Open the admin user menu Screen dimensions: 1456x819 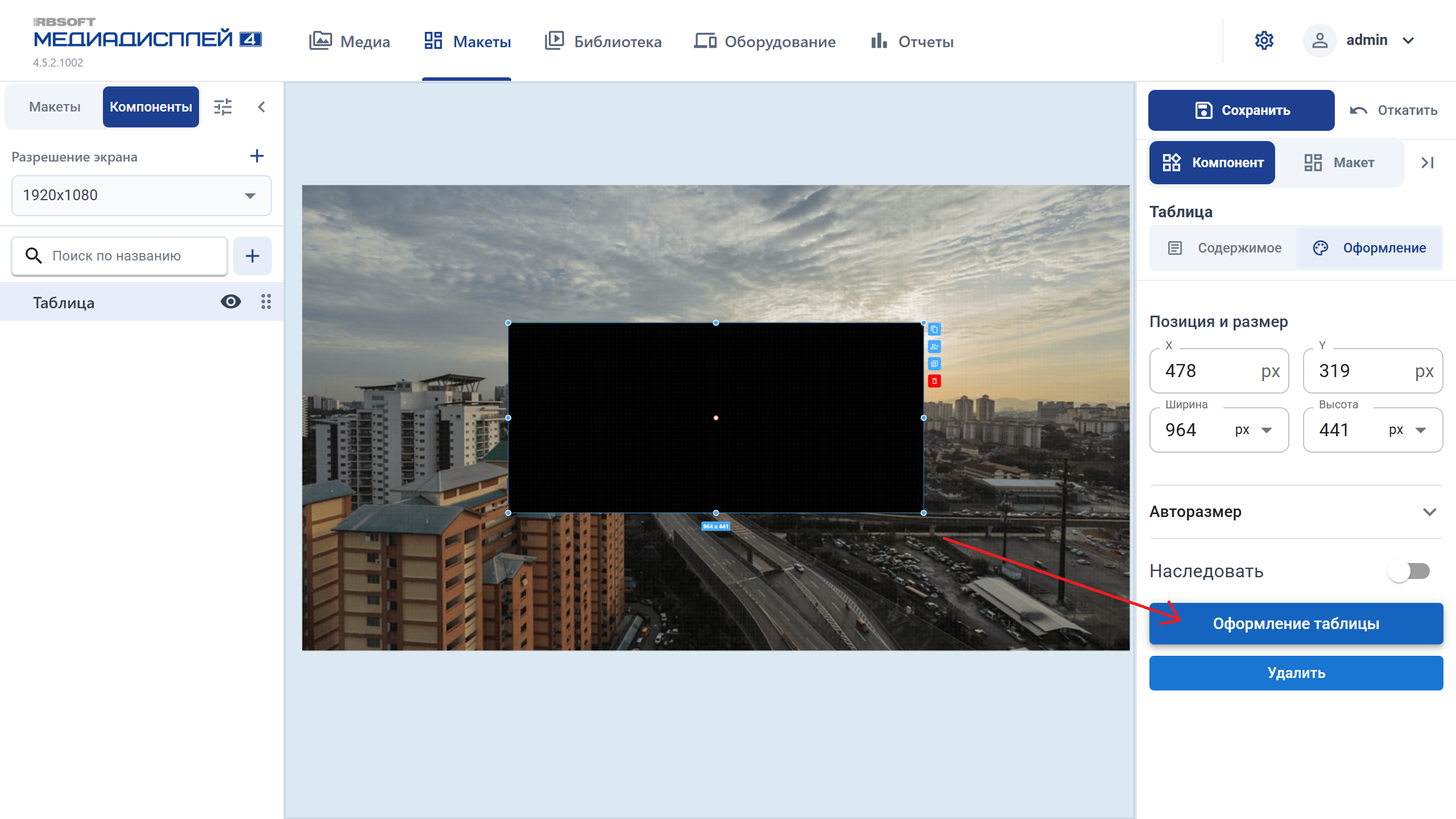pyautogui.click(x=1359, y=40)
